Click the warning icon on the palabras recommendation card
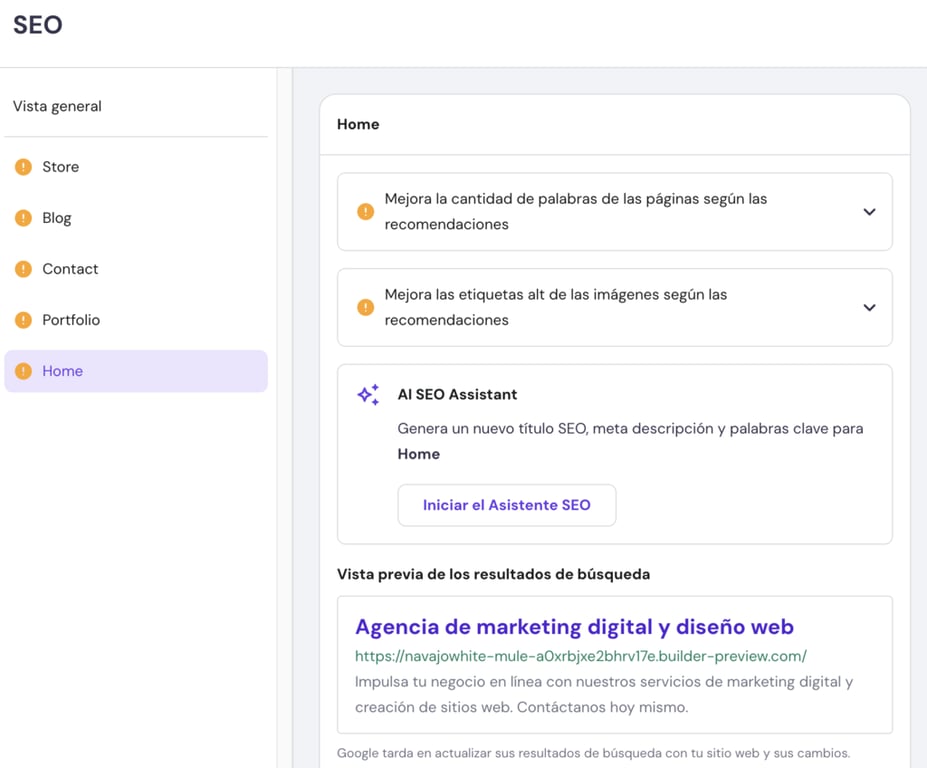 (x=365, y=211)
